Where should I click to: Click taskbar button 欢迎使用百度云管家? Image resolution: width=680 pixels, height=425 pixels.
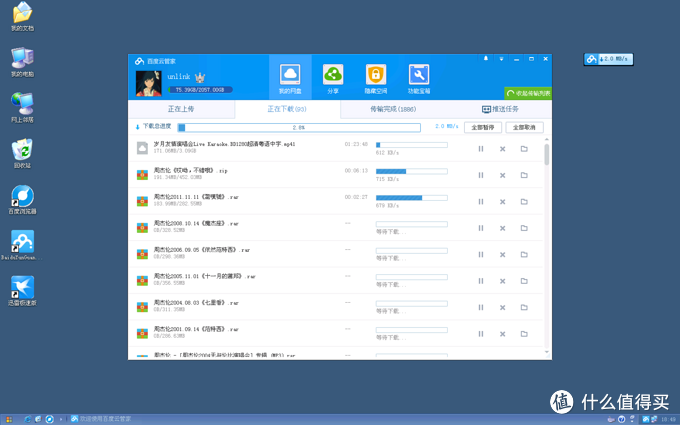point(101,419)
